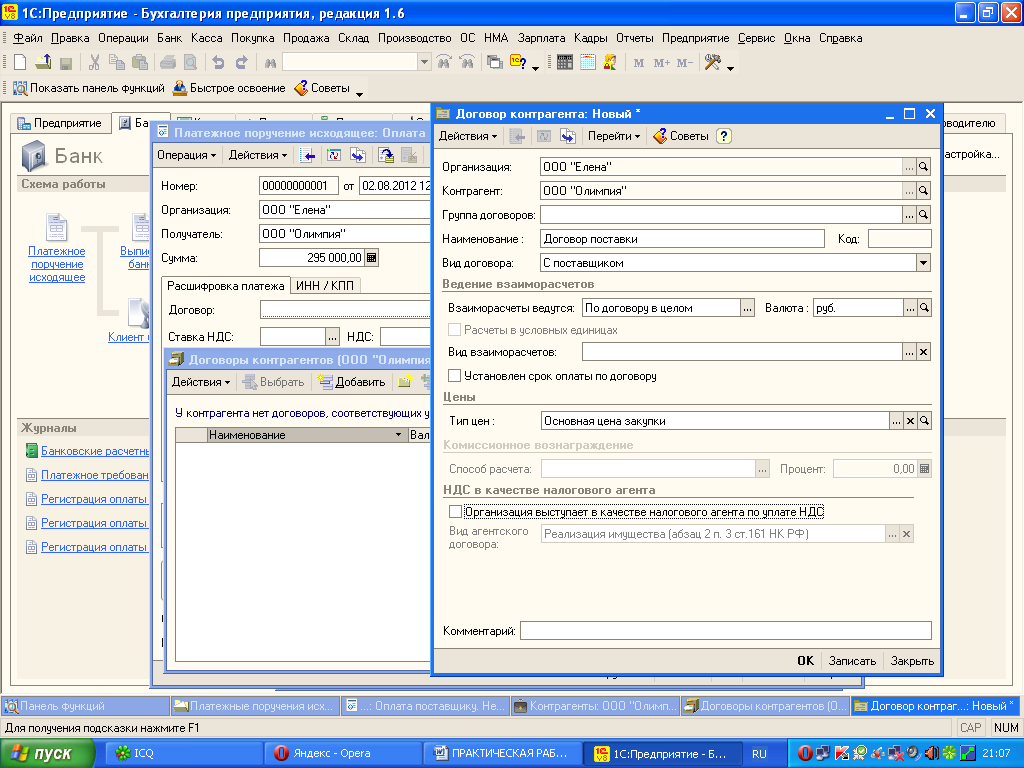Click OK in Договор контрагента window
The width and height of the screenshot is (1024, 768).
[x=805, y=661]
